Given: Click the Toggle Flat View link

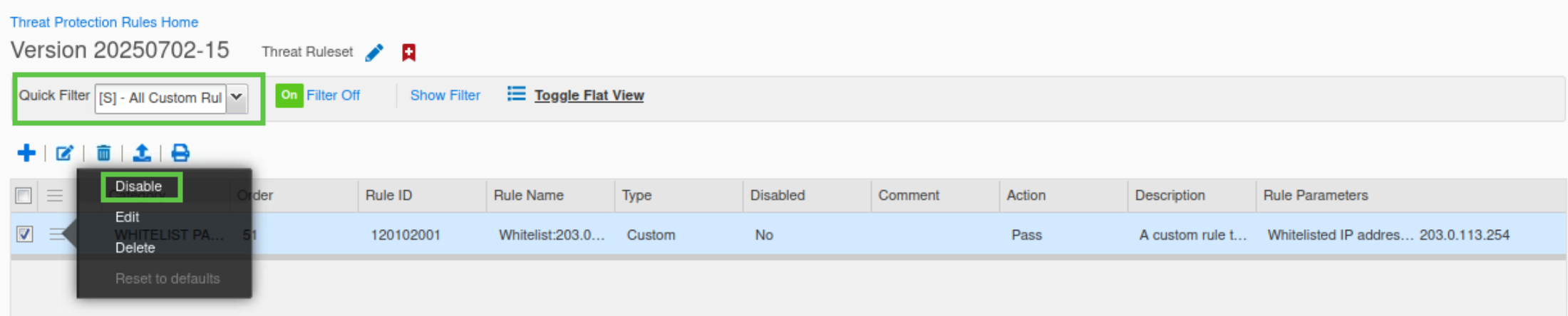Looking at the screenshot, I should coord(589,95).
